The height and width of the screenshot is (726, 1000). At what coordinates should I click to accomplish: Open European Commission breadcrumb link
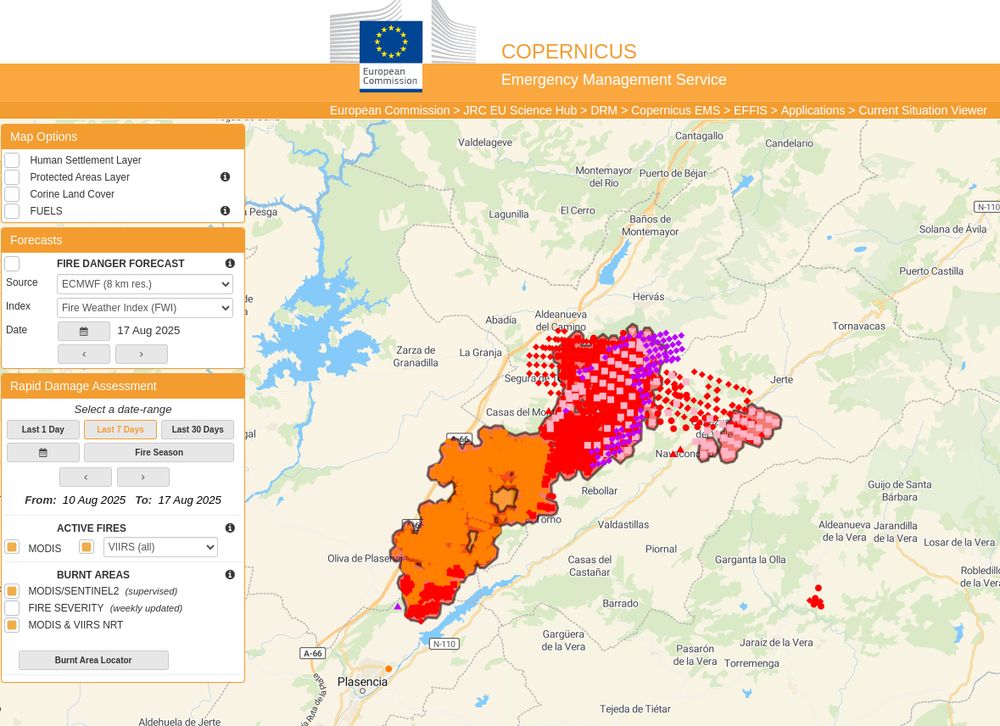tap(390, 110)
